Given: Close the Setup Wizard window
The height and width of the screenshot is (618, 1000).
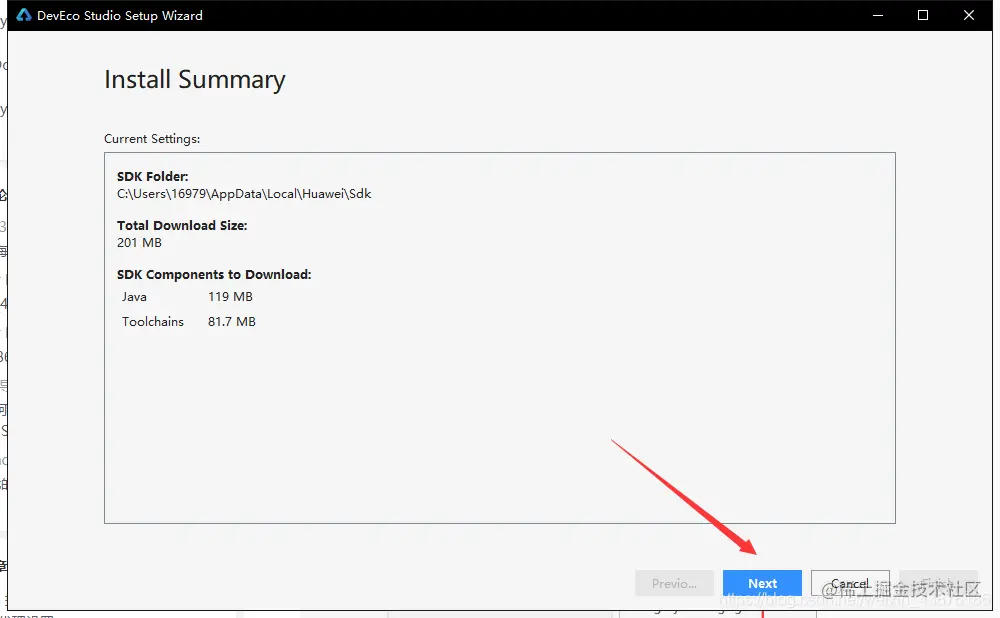Looking at the screenshot, I should point(969,15).
